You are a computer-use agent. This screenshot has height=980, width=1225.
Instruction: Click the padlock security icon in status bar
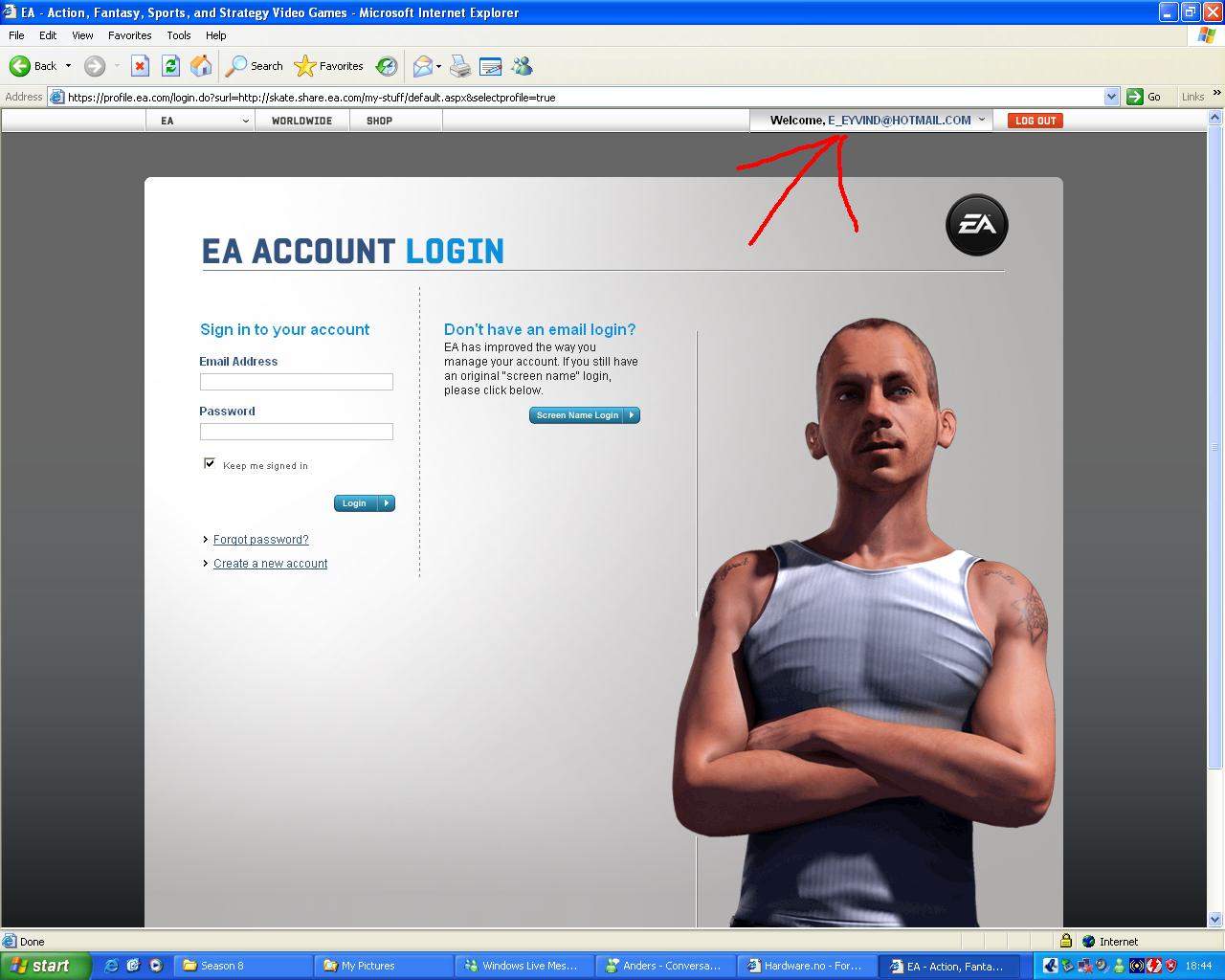point(1065,942)
